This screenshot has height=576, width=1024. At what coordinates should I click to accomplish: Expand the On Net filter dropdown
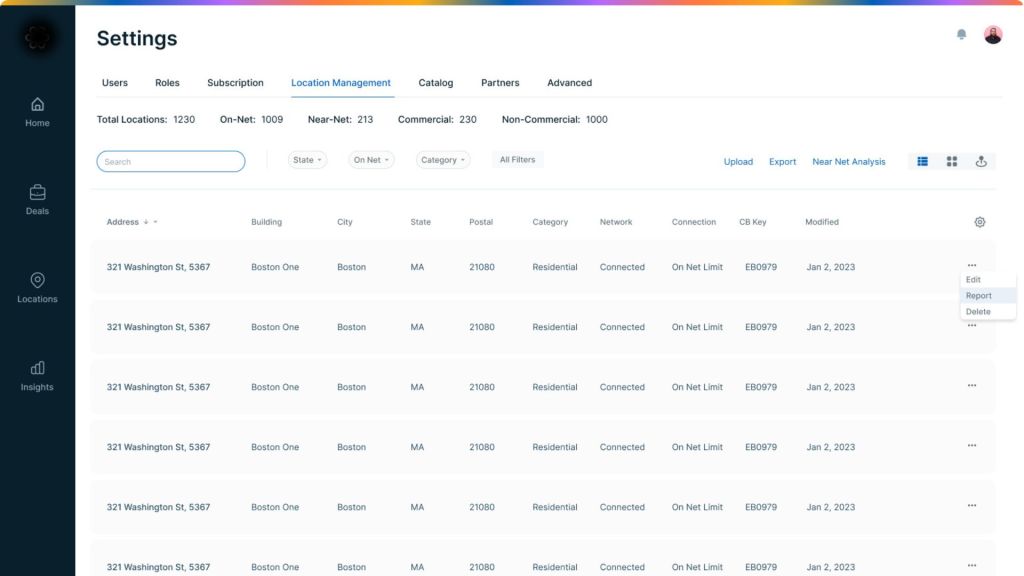tap(371, 160)
